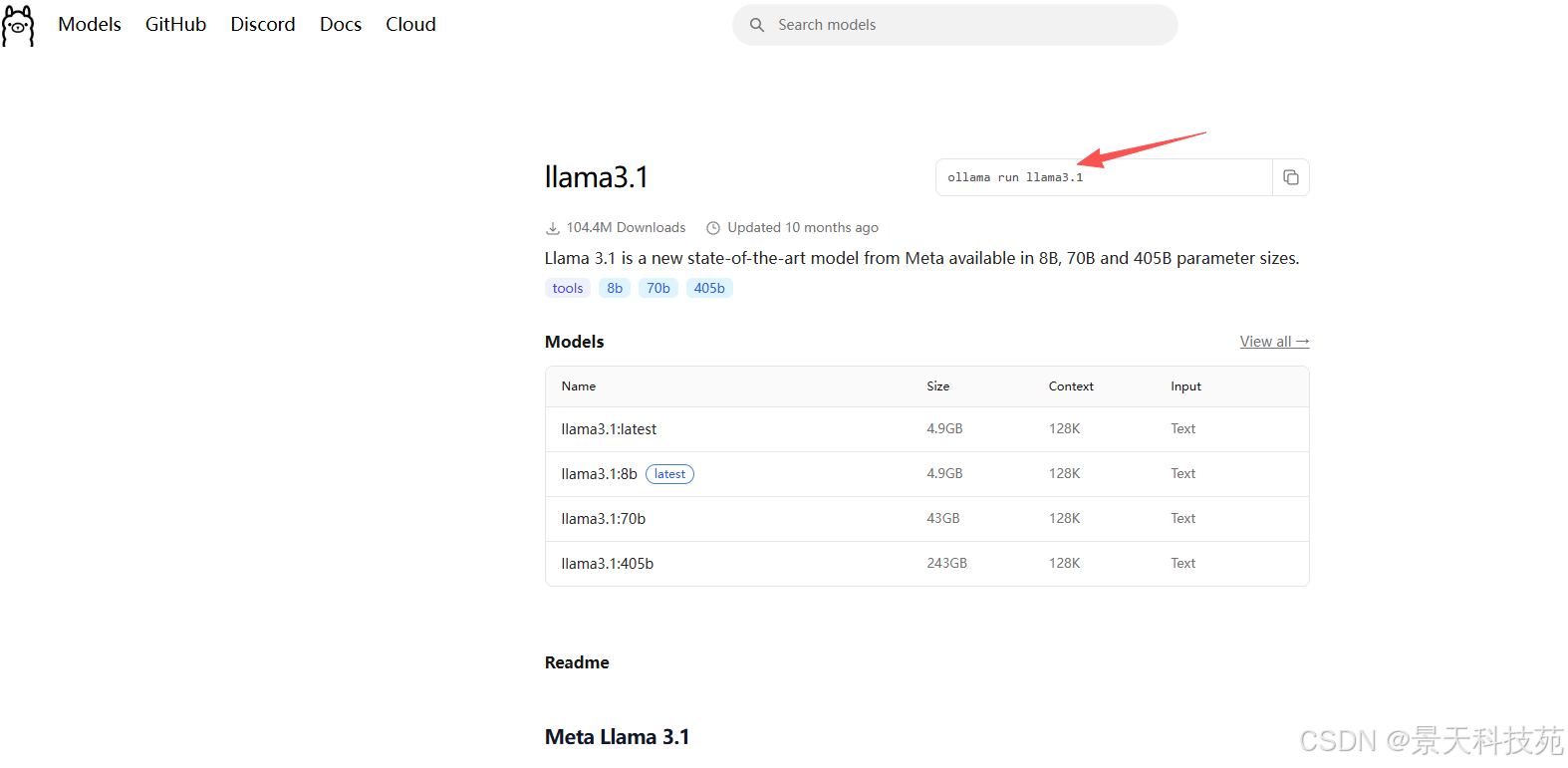Click the 4.9GB size of llama3.1:latest
Viewport: 1568px width, 768px height.
[944, 429]
